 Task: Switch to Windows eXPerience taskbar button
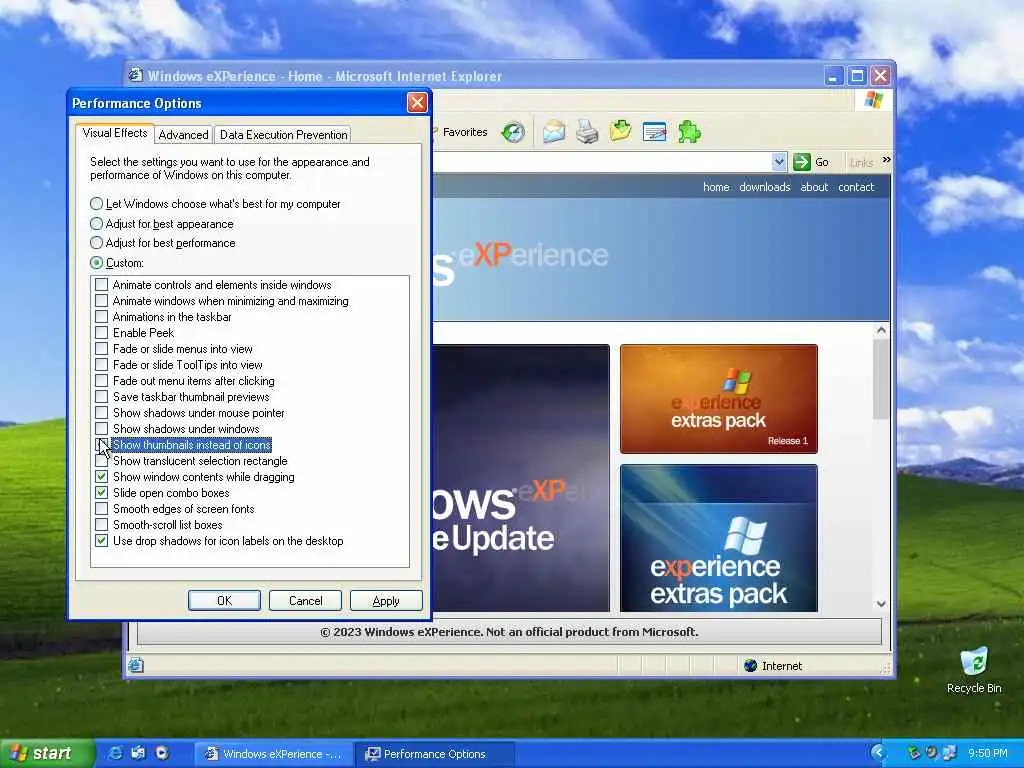click(274, 754)
